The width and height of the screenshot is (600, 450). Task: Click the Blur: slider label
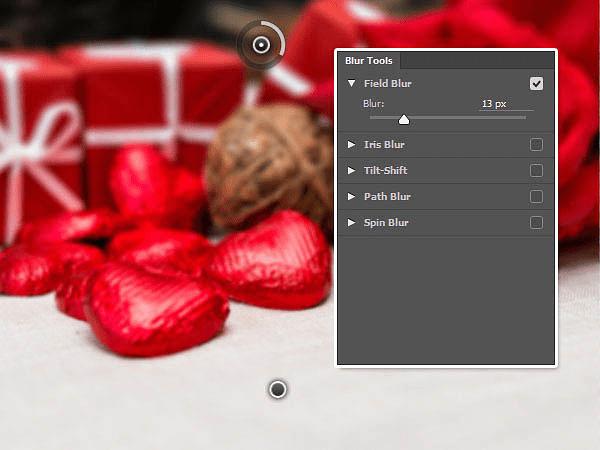373,104
